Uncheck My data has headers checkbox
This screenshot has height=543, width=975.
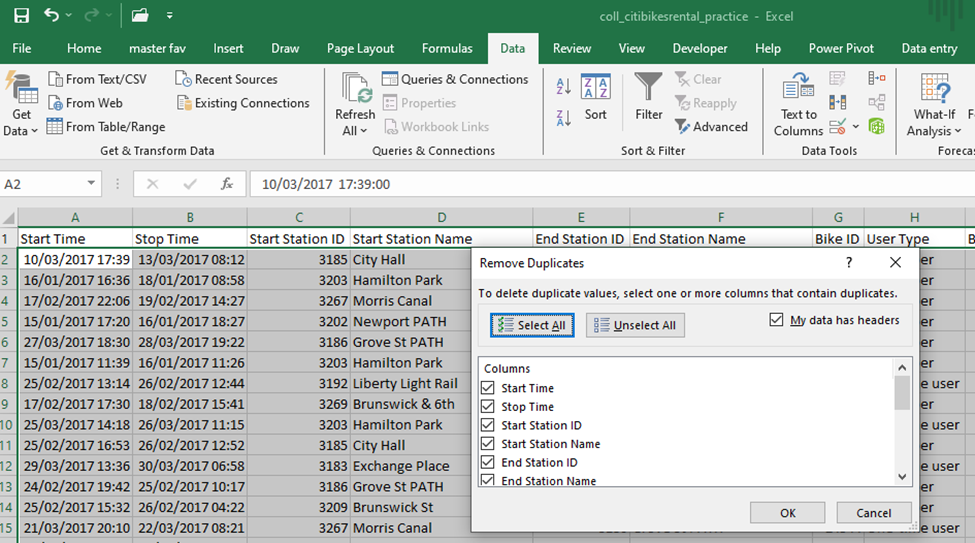pyautogui.click(x=777, y=320)
